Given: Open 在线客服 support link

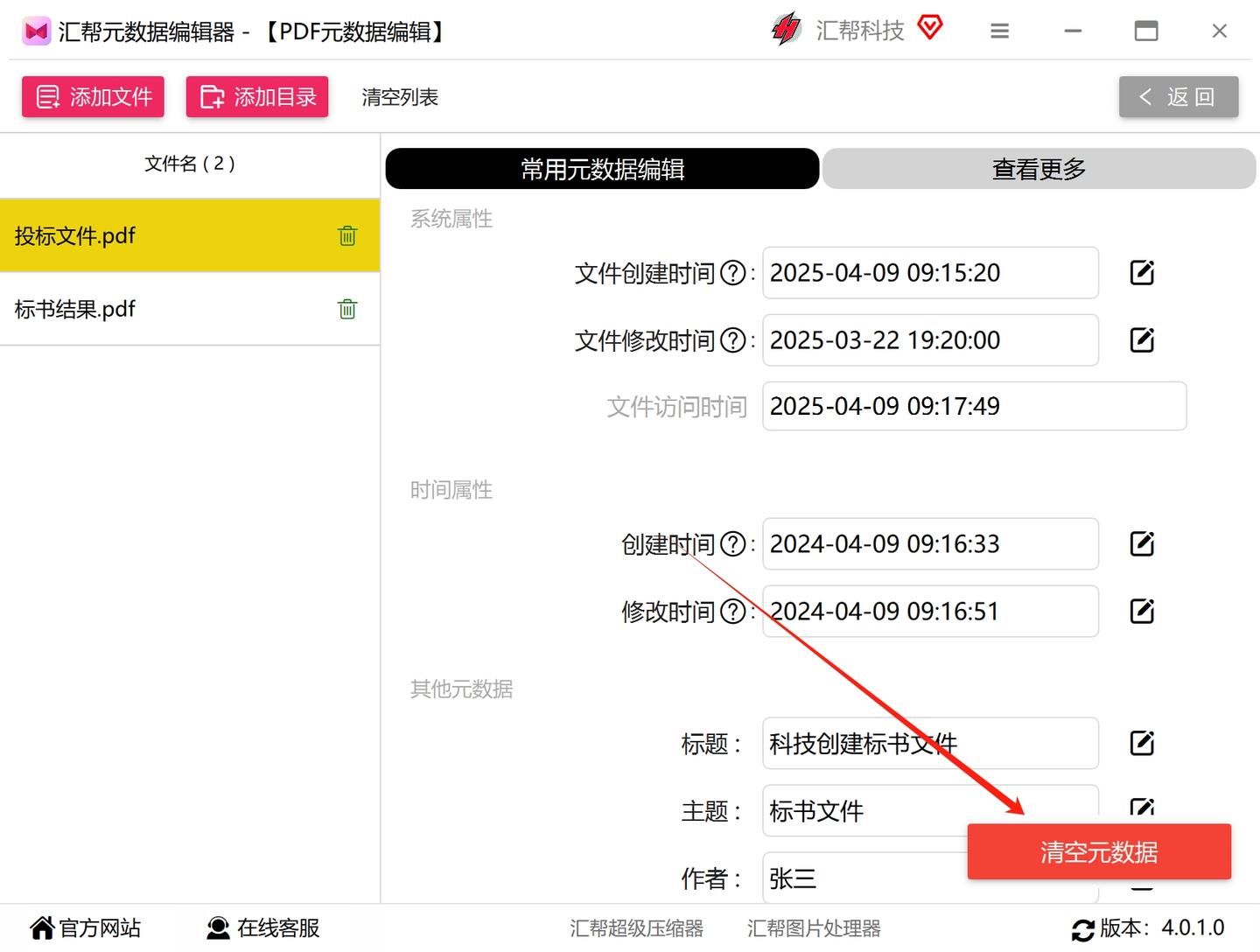Looking at the screenshot, I should (263, 928).
